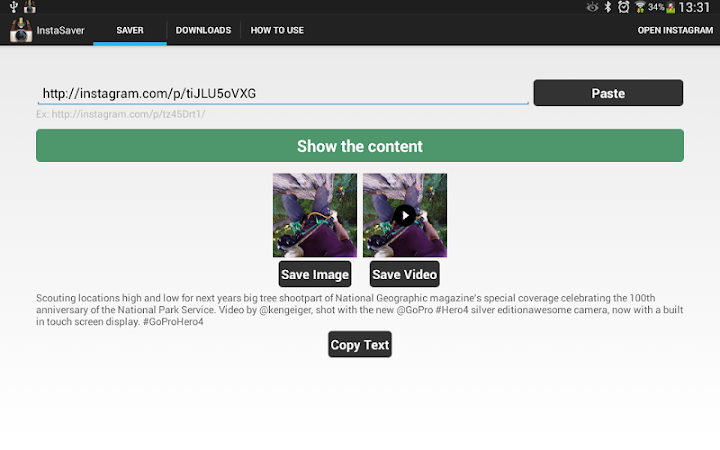Image resolution: width=720 pixels, height=450 pixels.
Task: Tap the Copy Text button
Action: pos(360,344)
